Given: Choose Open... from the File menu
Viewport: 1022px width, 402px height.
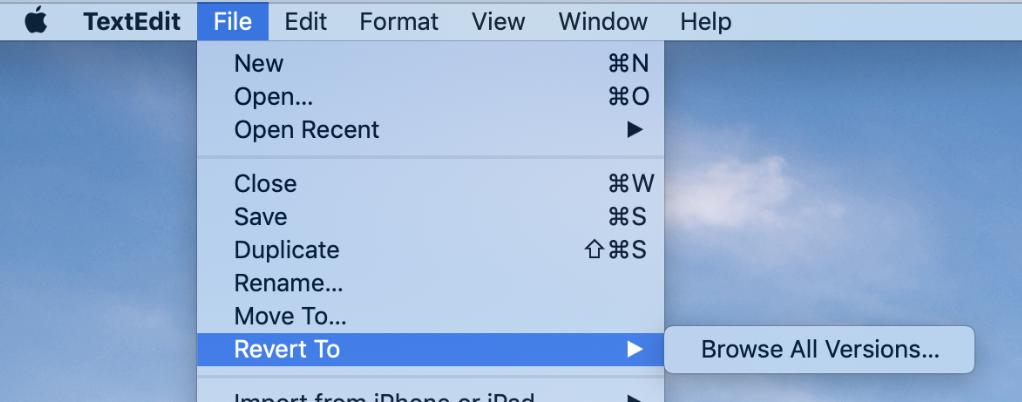Looking at the screenshot, I should click(x=430, y=97).
